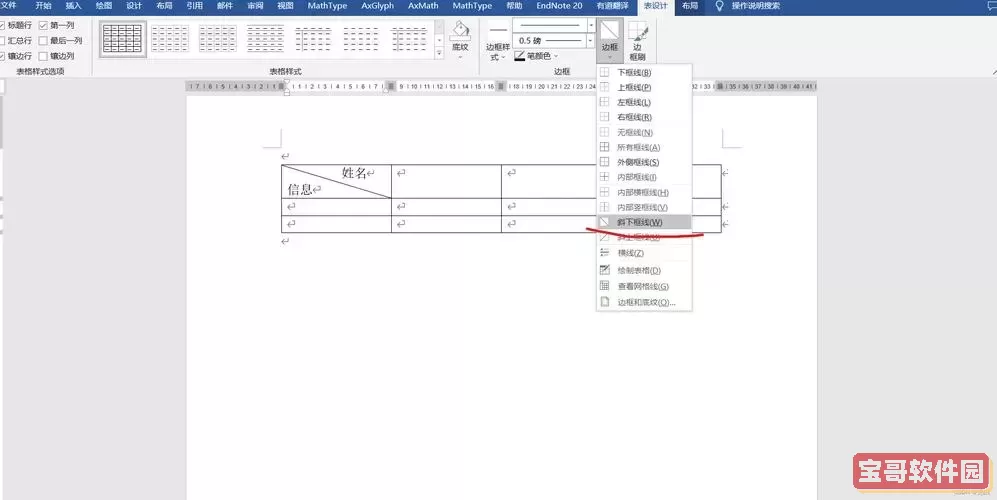The image size is (997, 500).
Task: Open the 邮件 tab
Action: 225,6
